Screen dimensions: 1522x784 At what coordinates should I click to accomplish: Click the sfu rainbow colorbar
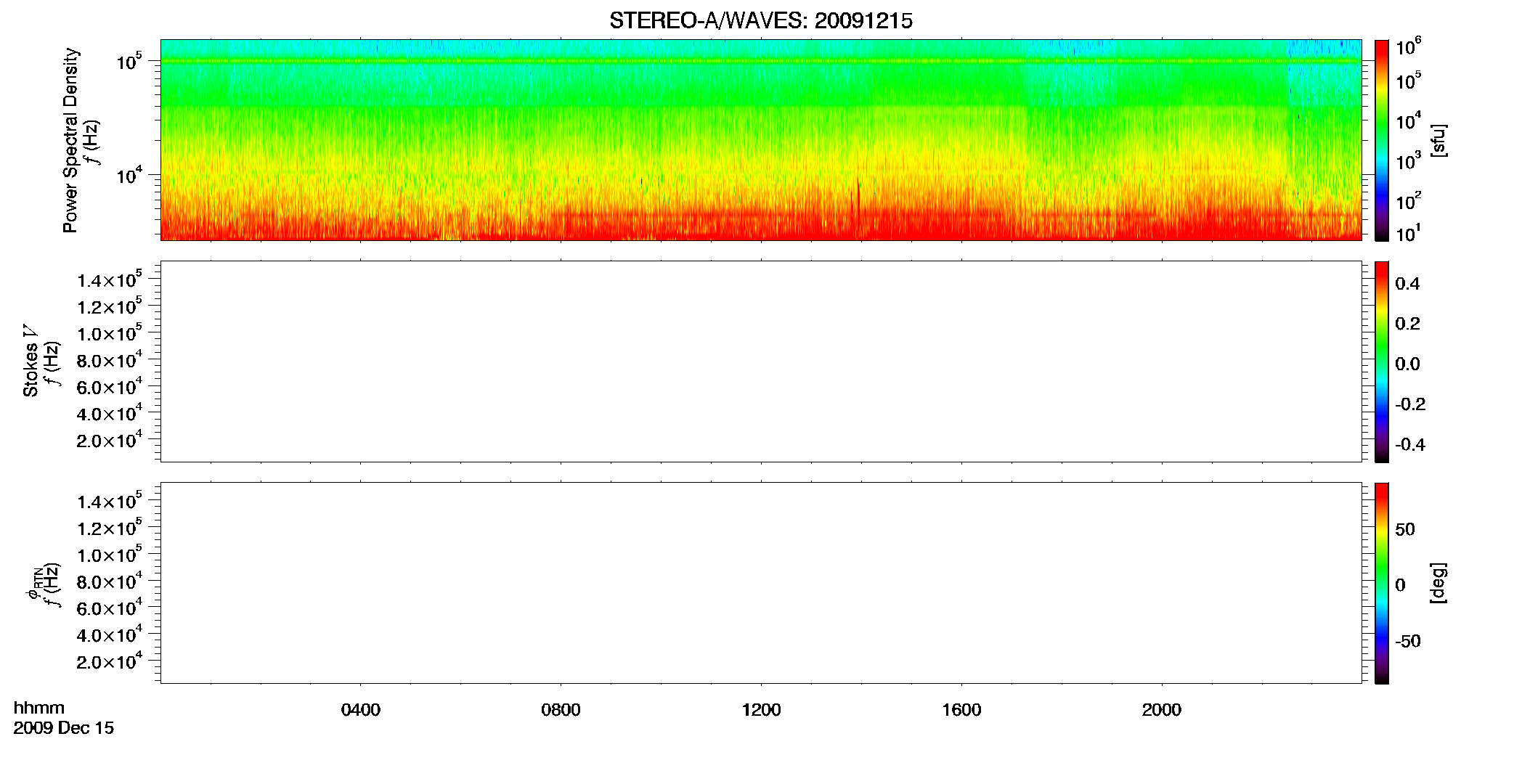coord(1382,140)
